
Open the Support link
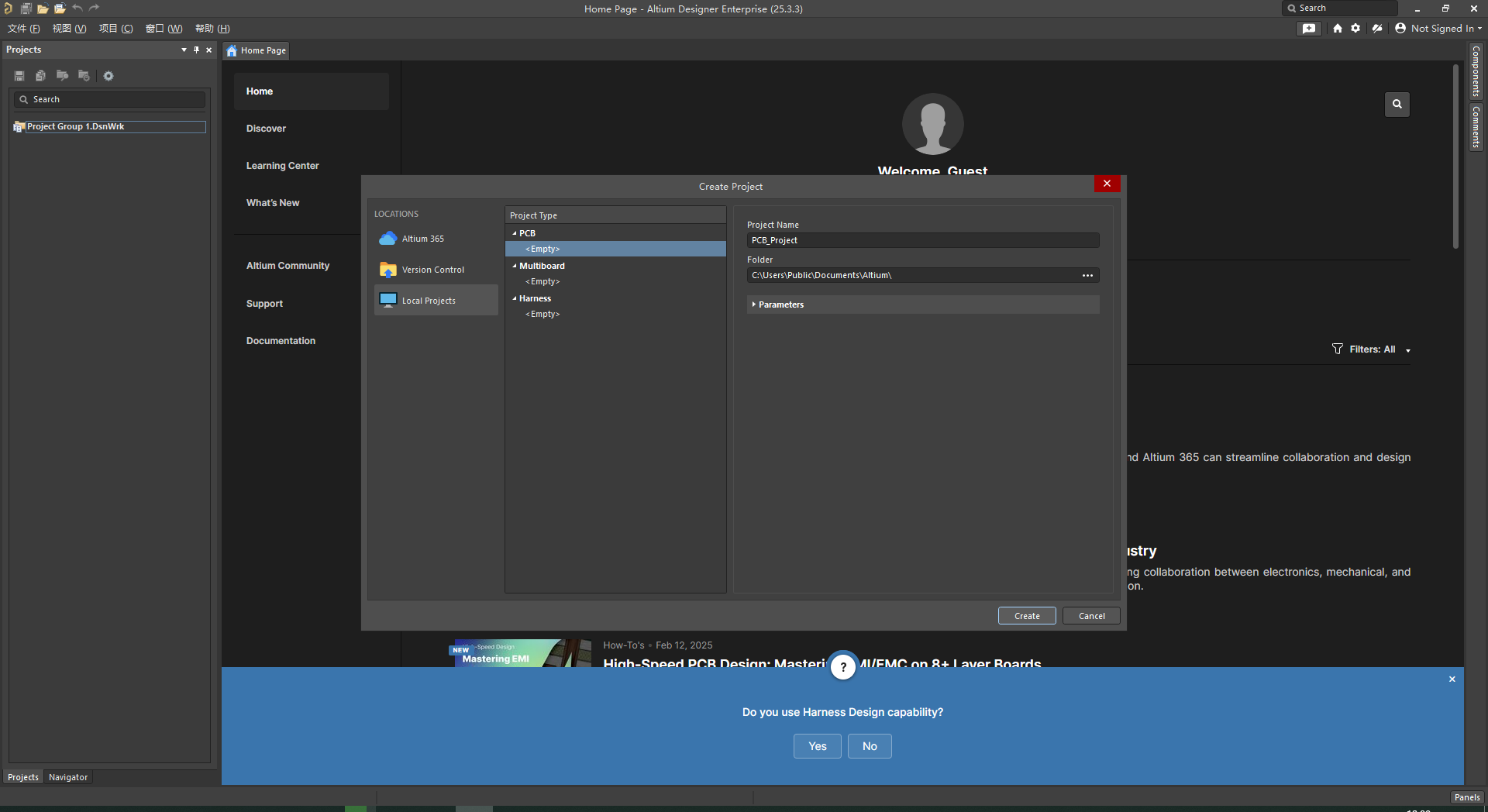pyautogui.click(x=264, y=304)
